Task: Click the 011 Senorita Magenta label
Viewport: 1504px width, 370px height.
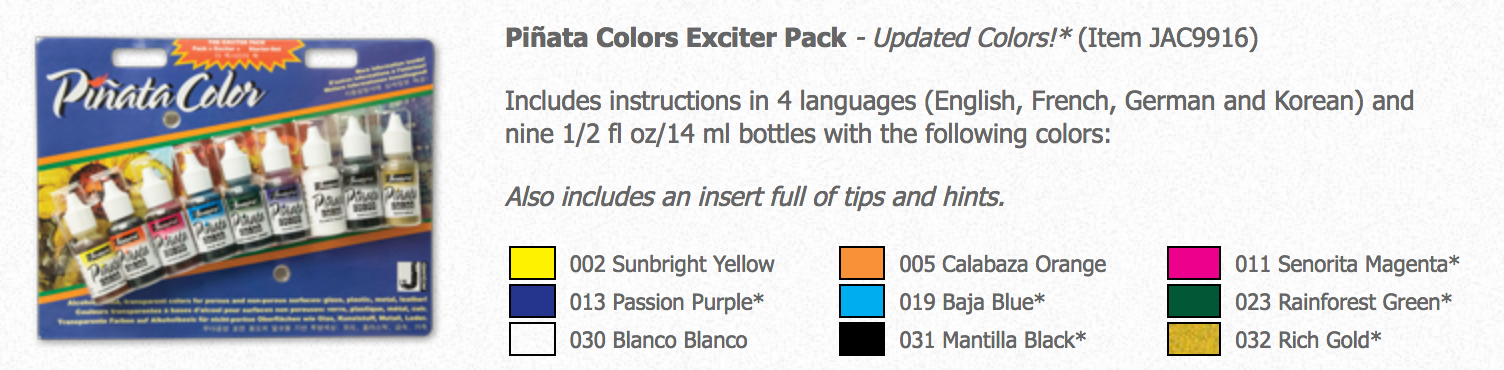Action: [1347, 265]
